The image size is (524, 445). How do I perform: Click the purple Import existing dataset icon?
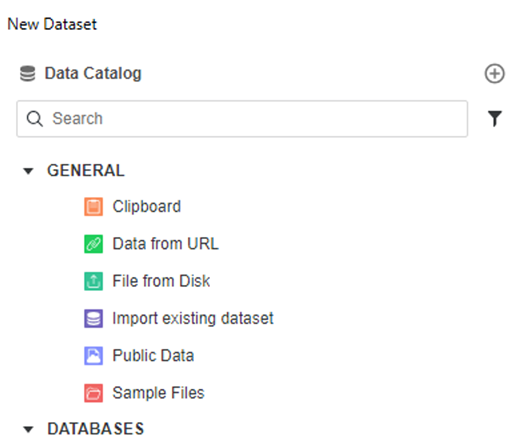pyautogui.click(x=93, y=318)
